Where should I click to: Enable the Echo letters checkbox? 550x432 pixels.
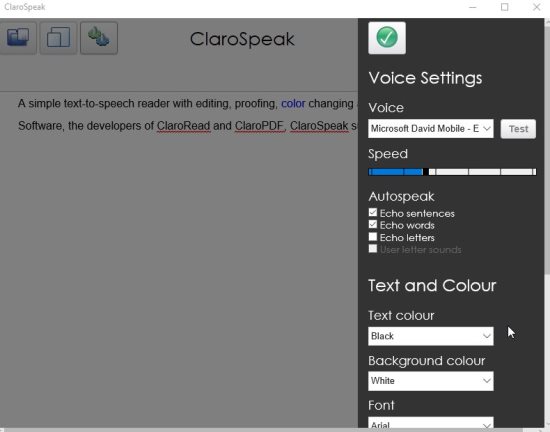(373, 237)
